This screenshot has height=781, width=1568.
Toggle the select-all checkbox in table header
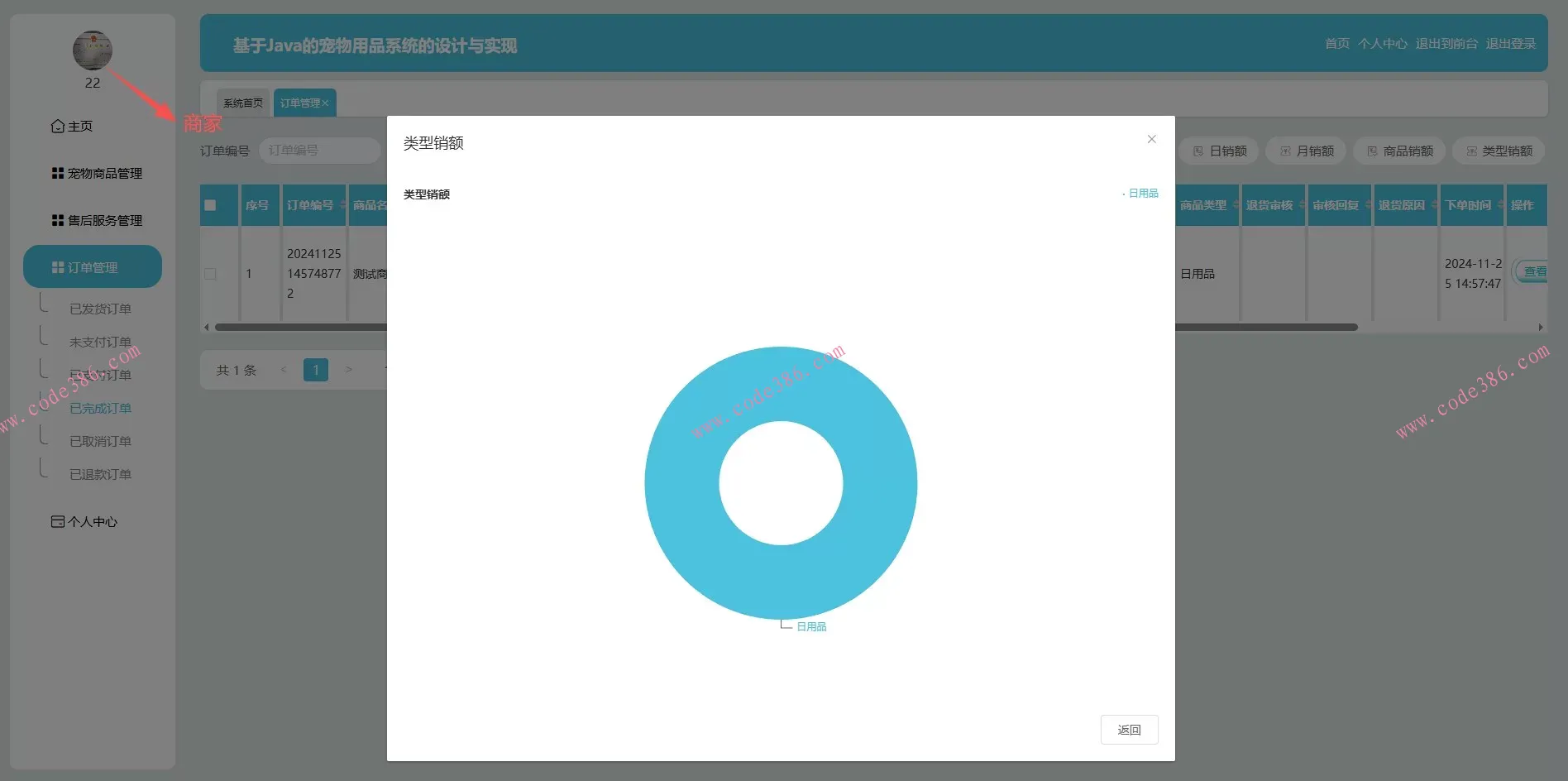pyautogui.click(x=210, y=205)
